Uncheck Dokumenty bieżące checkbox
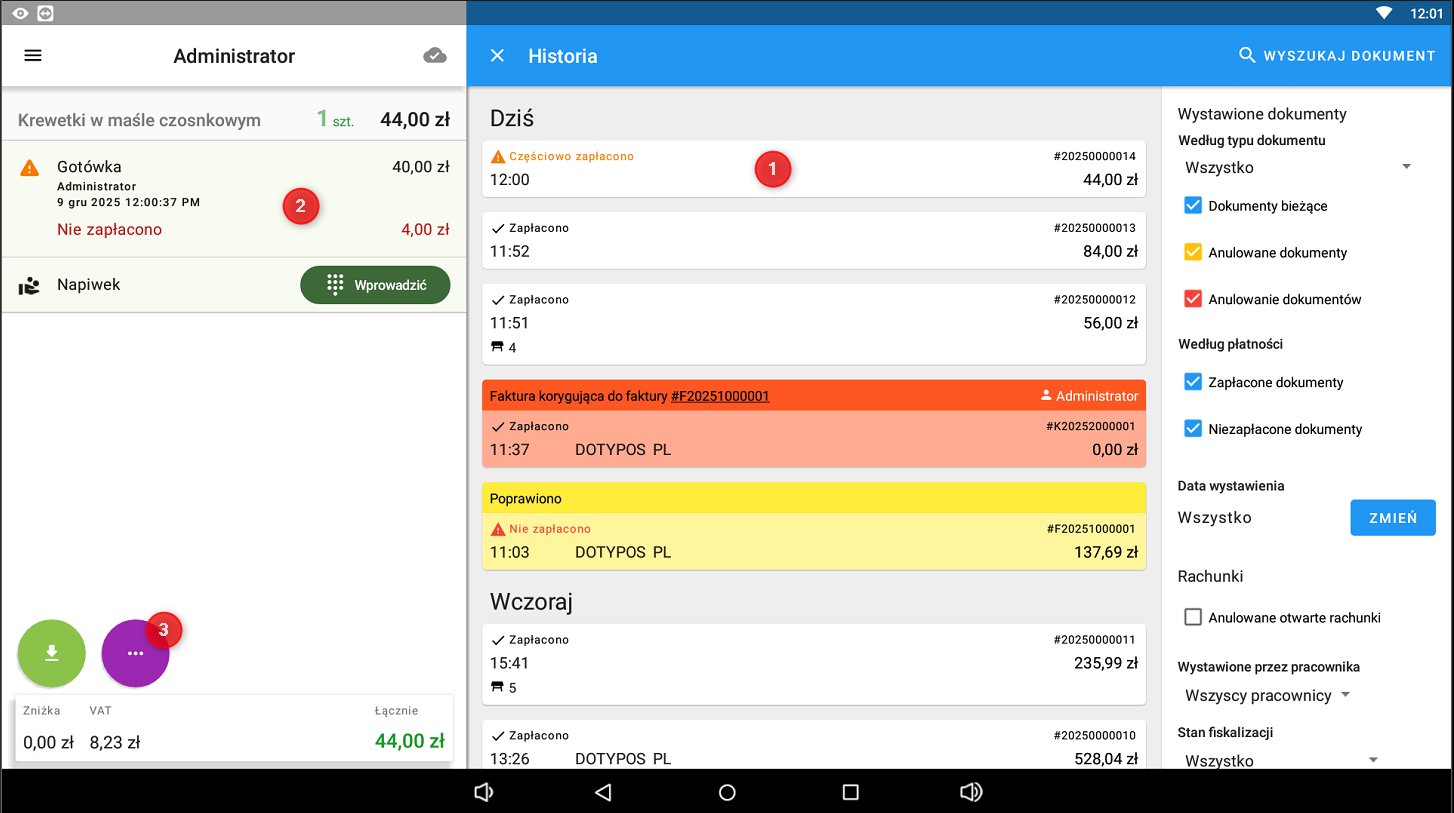 point(1192,206)
